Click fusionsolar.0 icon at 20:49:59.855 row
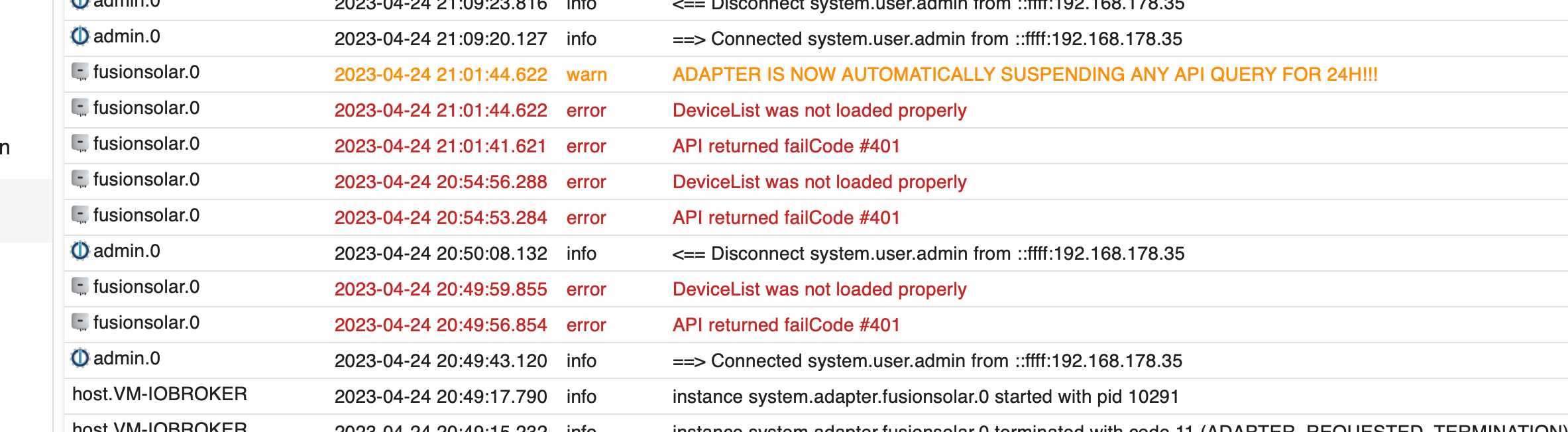 [80, 286]
